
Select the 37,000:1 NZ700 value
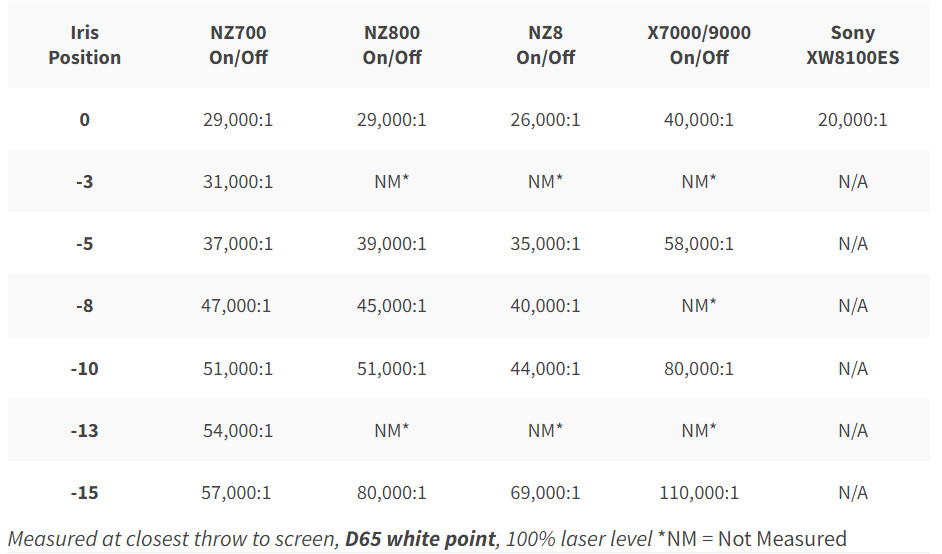coord(238,244)
